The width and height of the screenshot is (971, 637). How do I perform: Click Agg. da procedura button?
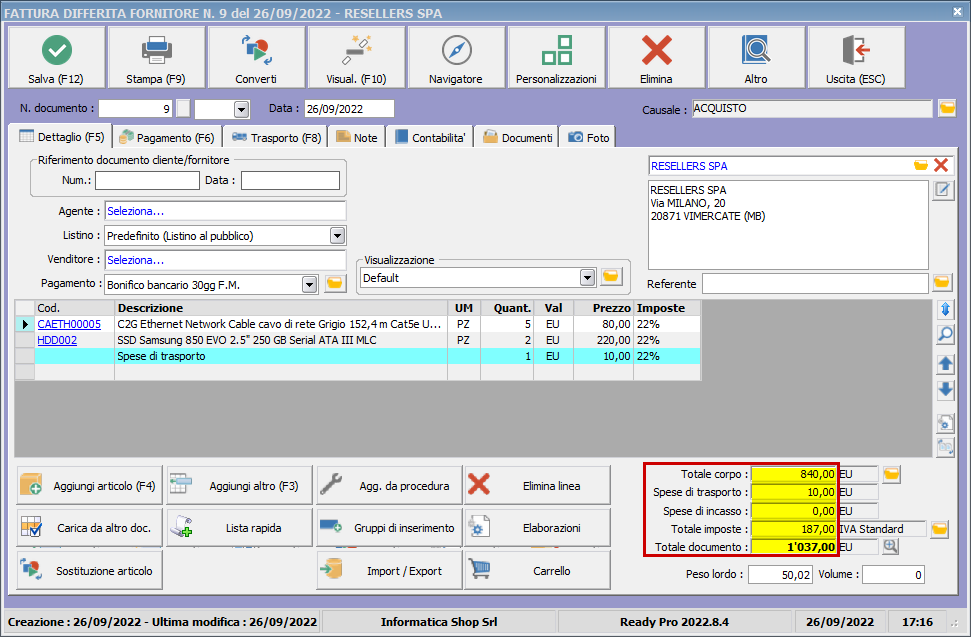click(x=389, y=485)
